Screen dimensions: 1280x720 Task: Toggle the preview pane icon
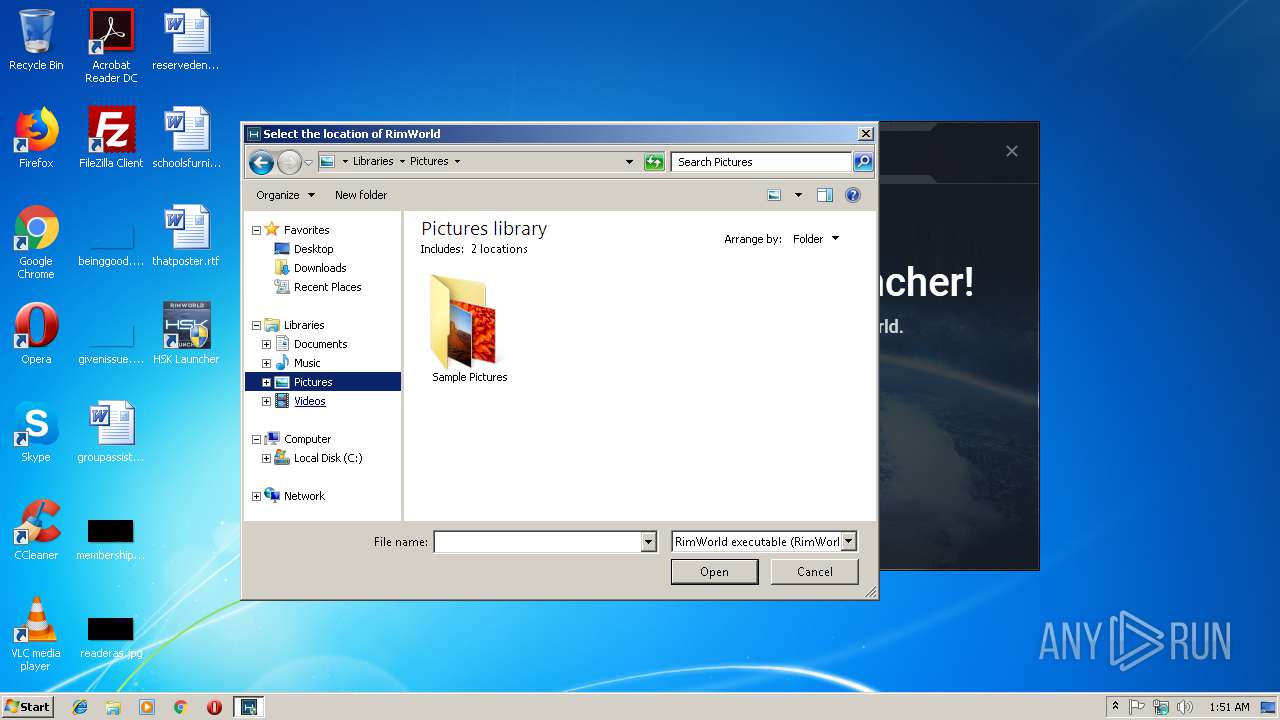(825, 195)
